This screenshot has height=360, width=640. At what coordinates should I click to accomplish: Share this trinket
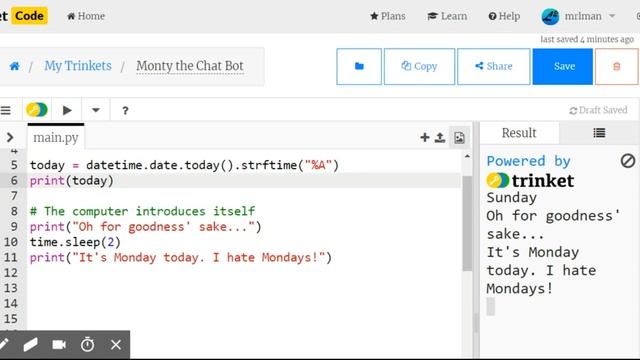(x=493, y=67)
